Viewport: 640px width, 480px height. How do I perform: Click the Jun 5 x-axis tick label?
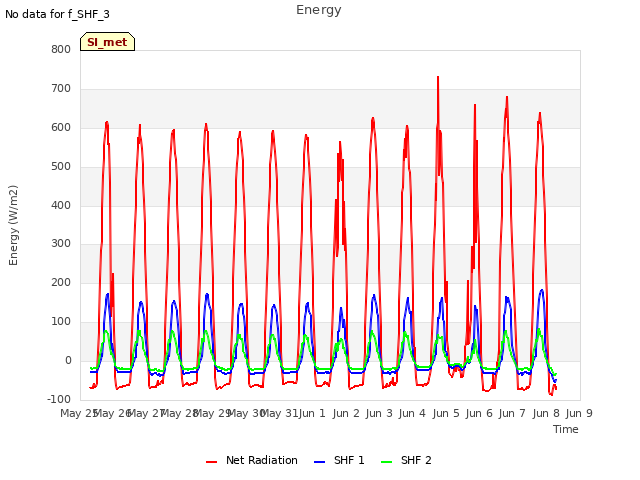(x=446, y=413)
